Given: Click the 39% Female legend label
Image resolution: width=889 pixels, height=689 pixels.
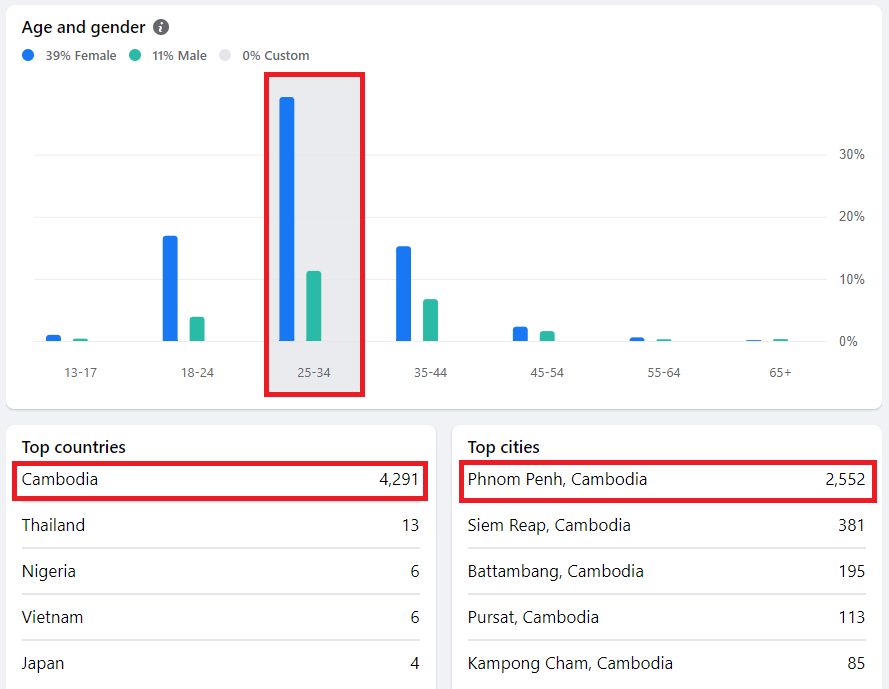Looking at the screenshot, I should (x=81, y=56).
